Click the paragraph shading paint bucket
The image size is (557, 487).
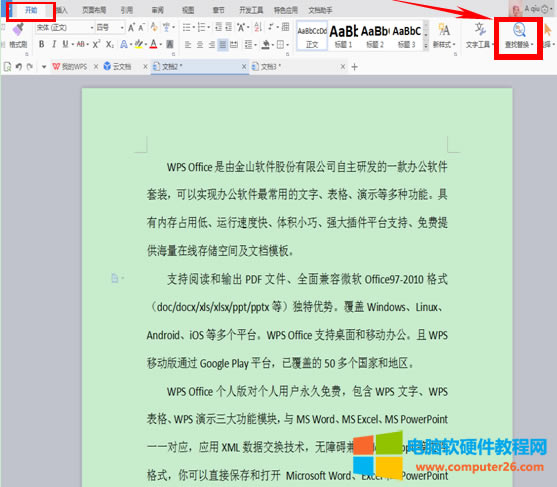point(265,45)
